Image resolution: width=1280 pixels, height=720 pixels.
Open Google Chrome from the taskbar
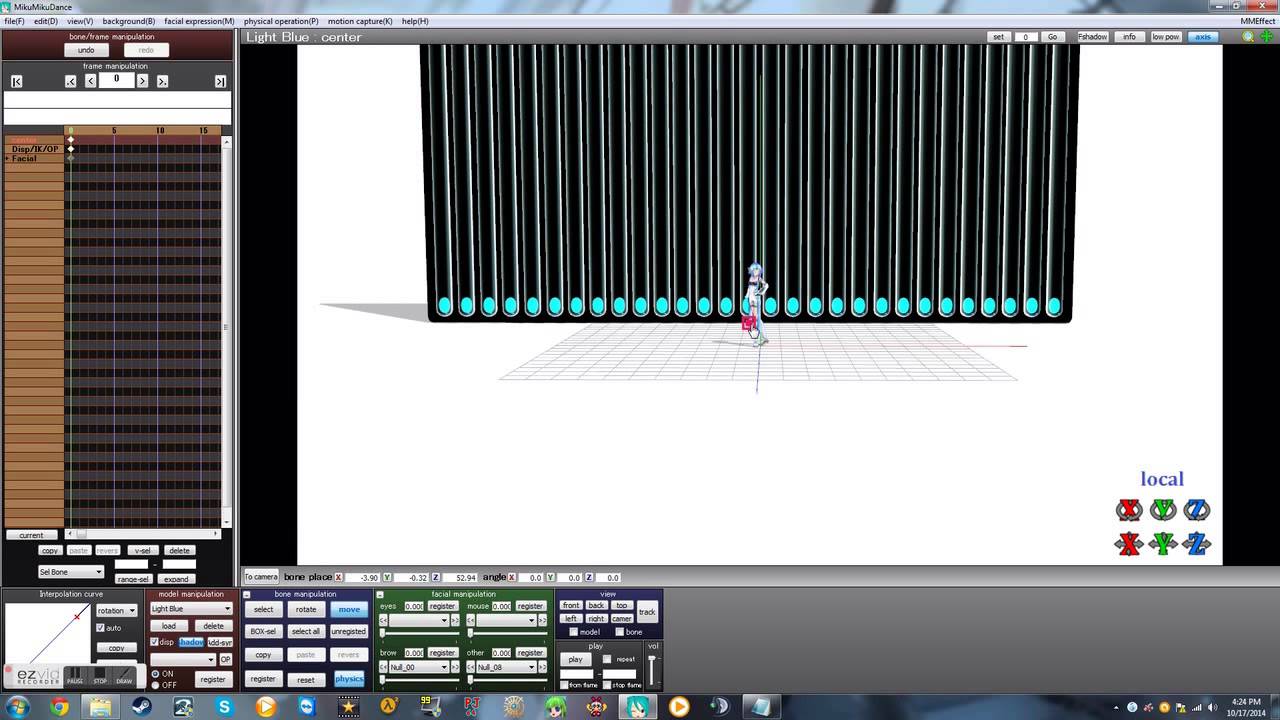point(59,707)
